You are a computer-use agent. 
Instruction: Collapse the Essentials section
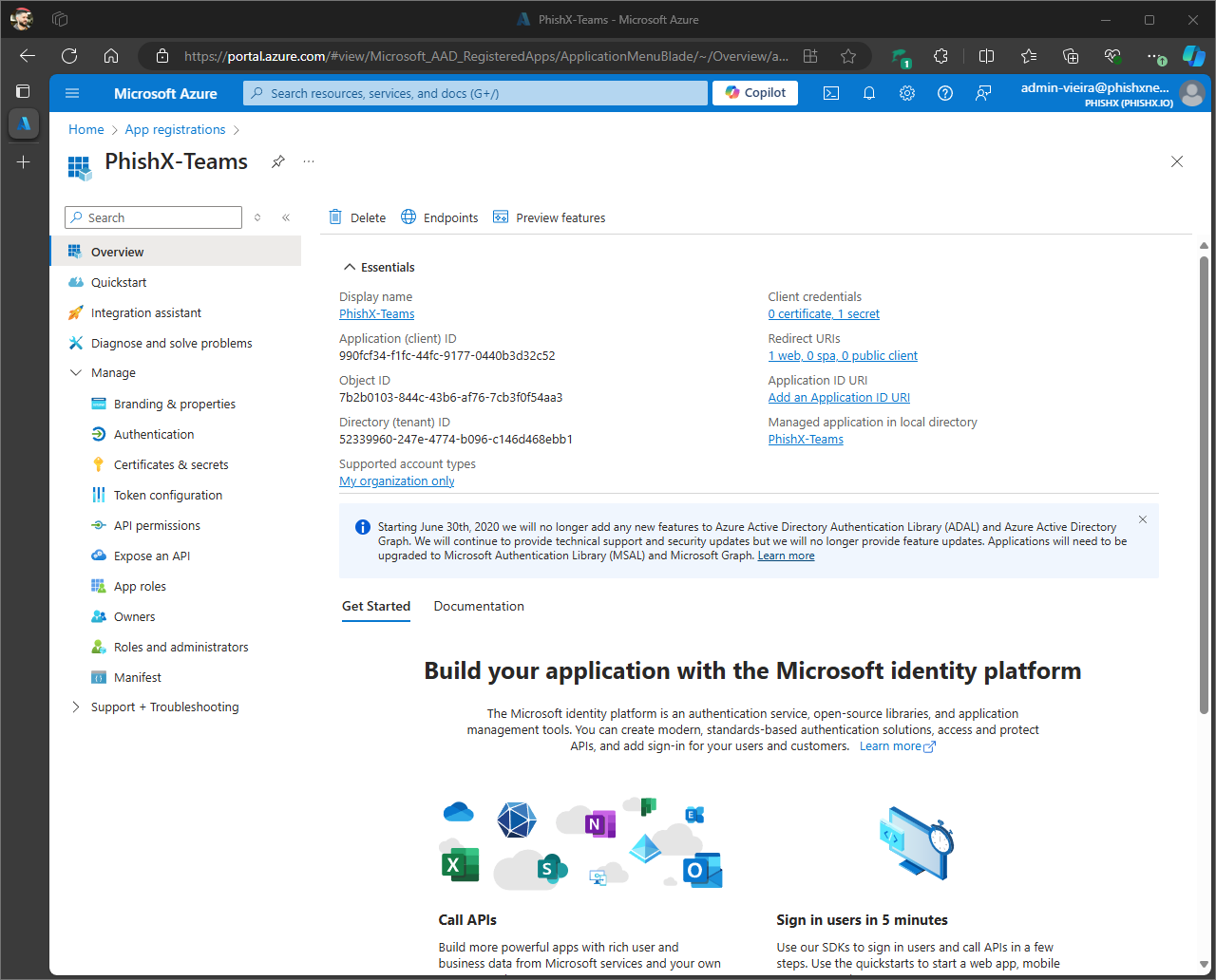[350, 267]
